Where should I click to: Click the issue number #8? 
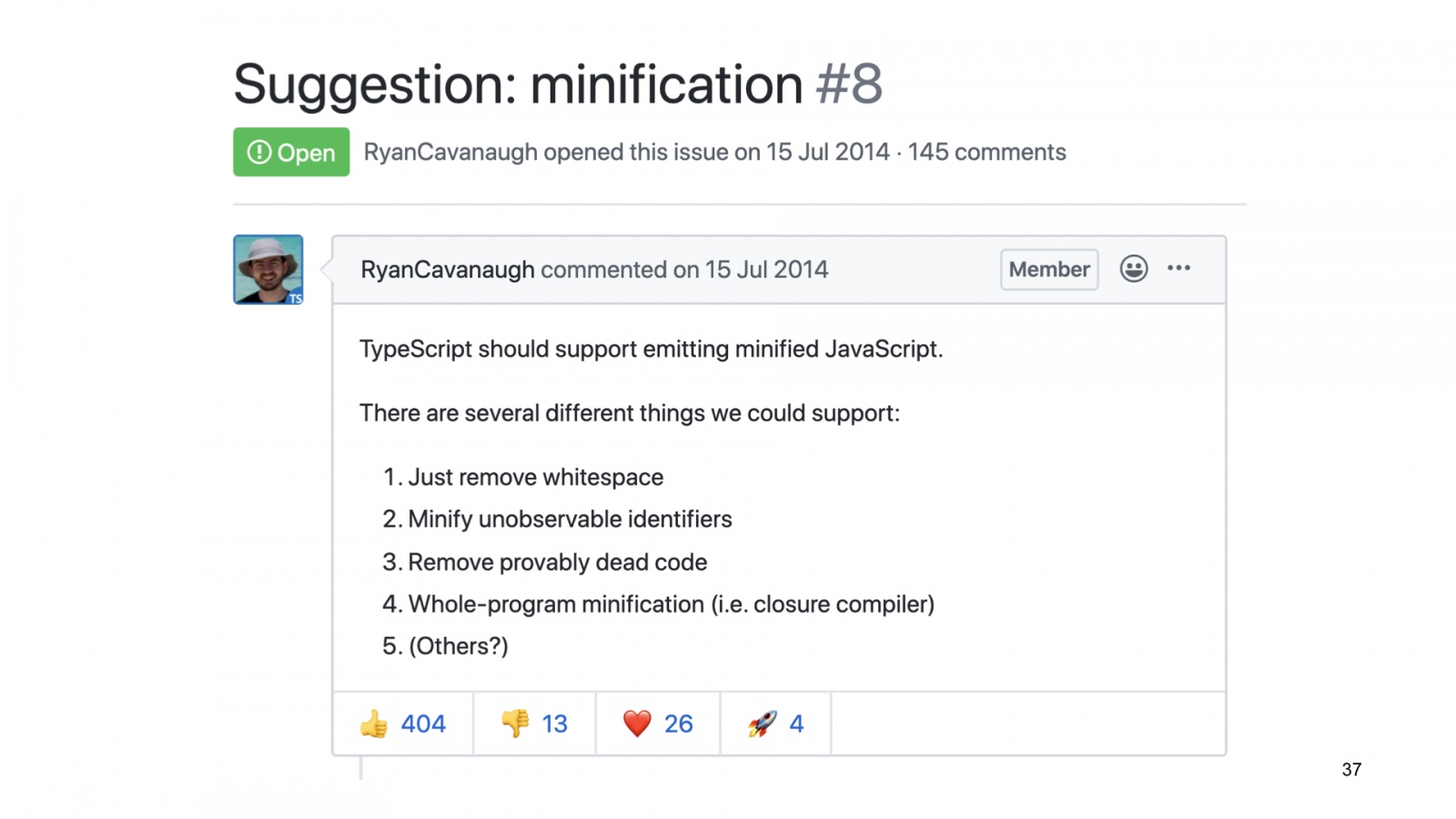coord(849,85)
